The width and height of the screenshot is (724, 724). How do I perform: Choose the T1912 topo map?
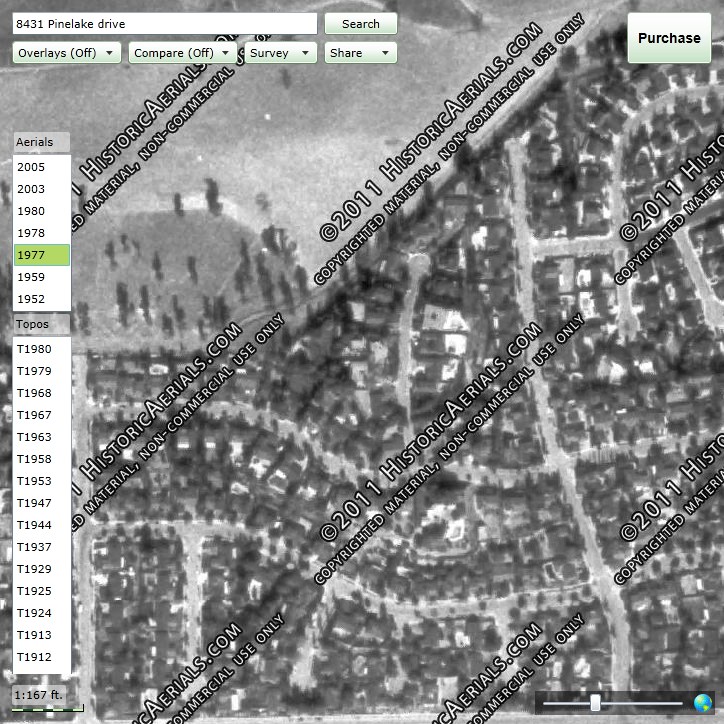(x=42, y=657)
